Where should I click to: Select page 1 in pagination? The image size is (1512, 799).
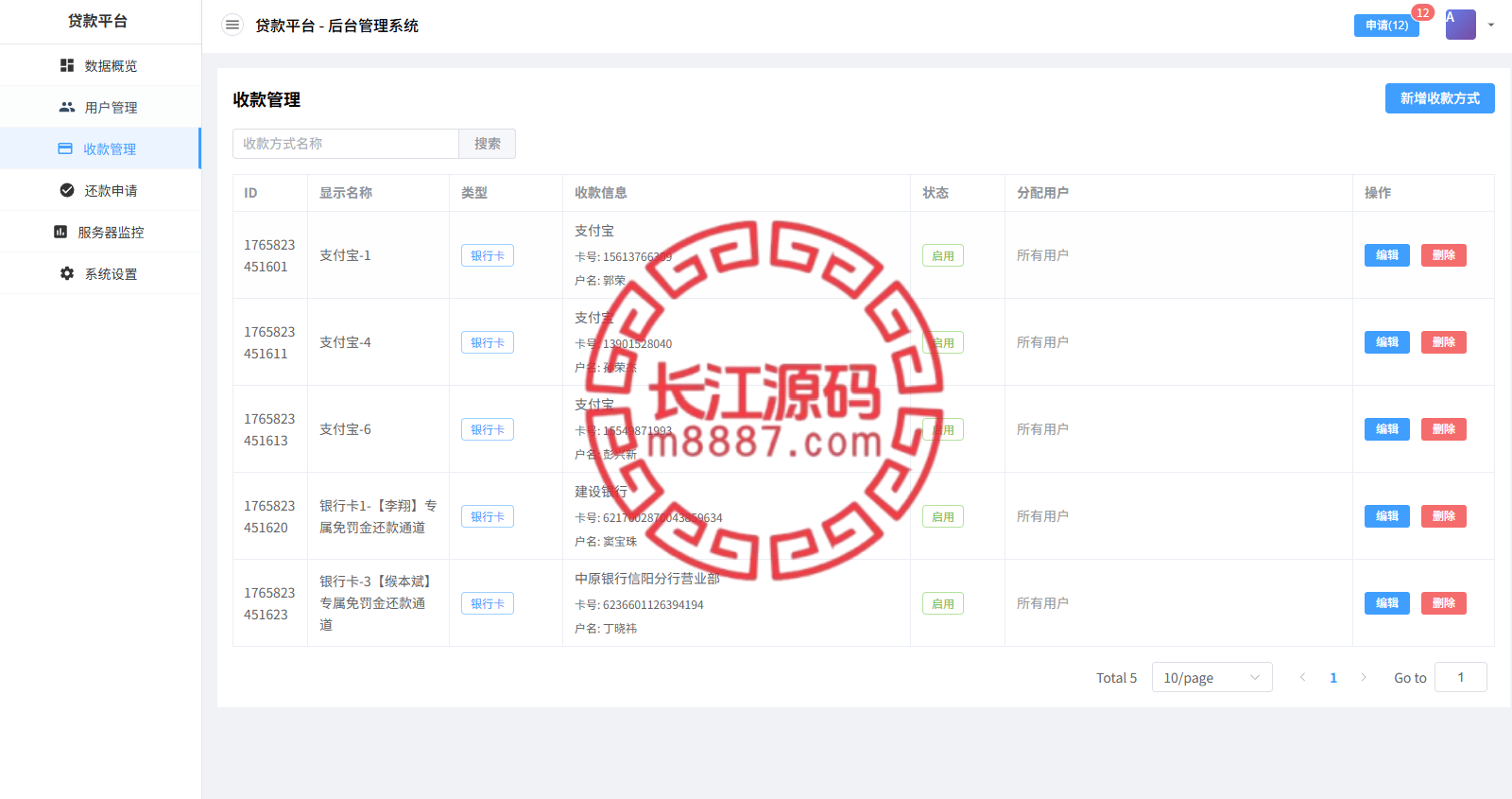point(1333,677)
